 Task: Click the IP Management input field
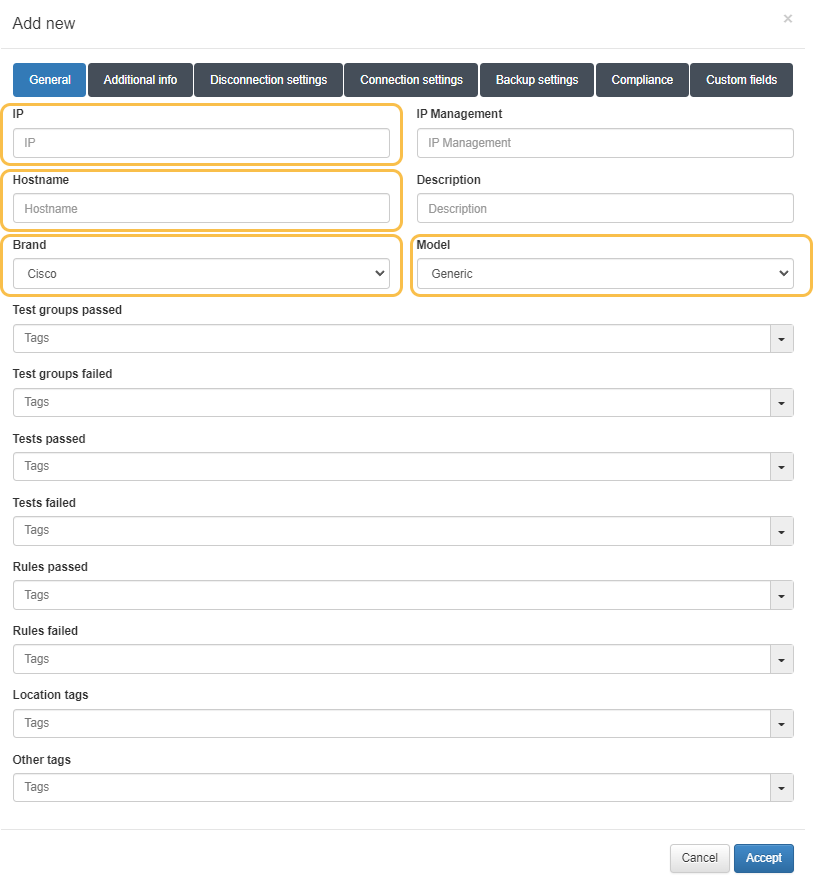[x=604, y=143]
